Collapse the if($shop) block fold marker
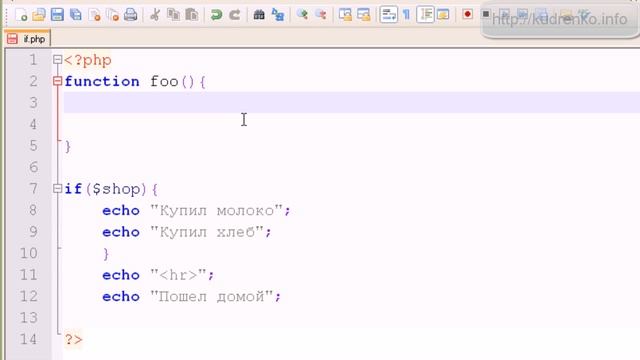Screen dimensions: 640x360 57,189
